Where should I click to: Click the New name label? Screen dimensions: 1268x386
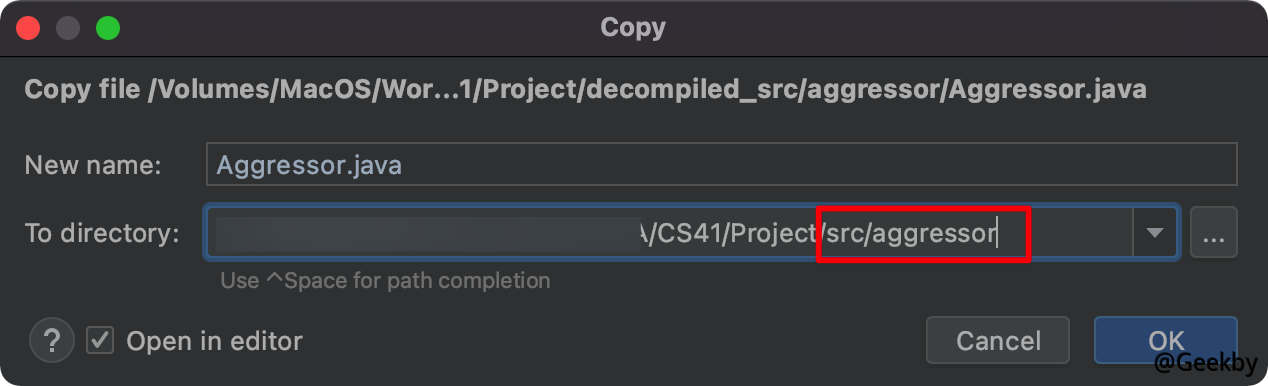click(x=93, y=165)
